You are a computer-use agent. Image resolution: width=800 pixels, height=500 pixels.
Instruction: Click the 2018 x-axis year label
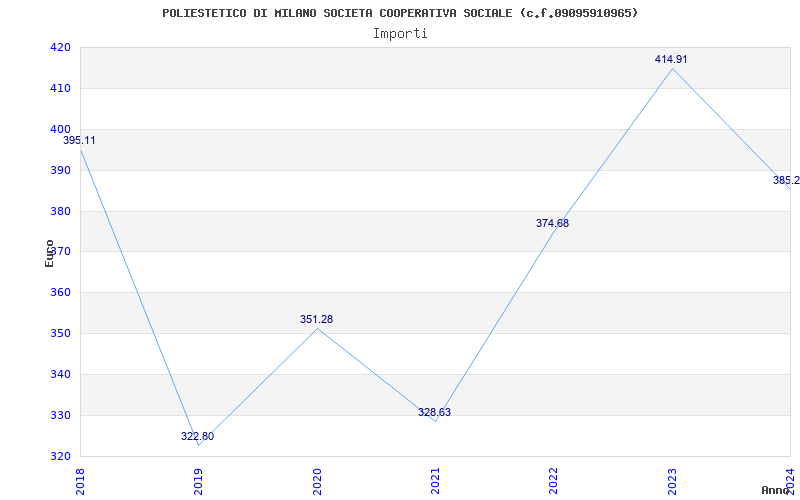pyautogui.click(x=80, y=482)
